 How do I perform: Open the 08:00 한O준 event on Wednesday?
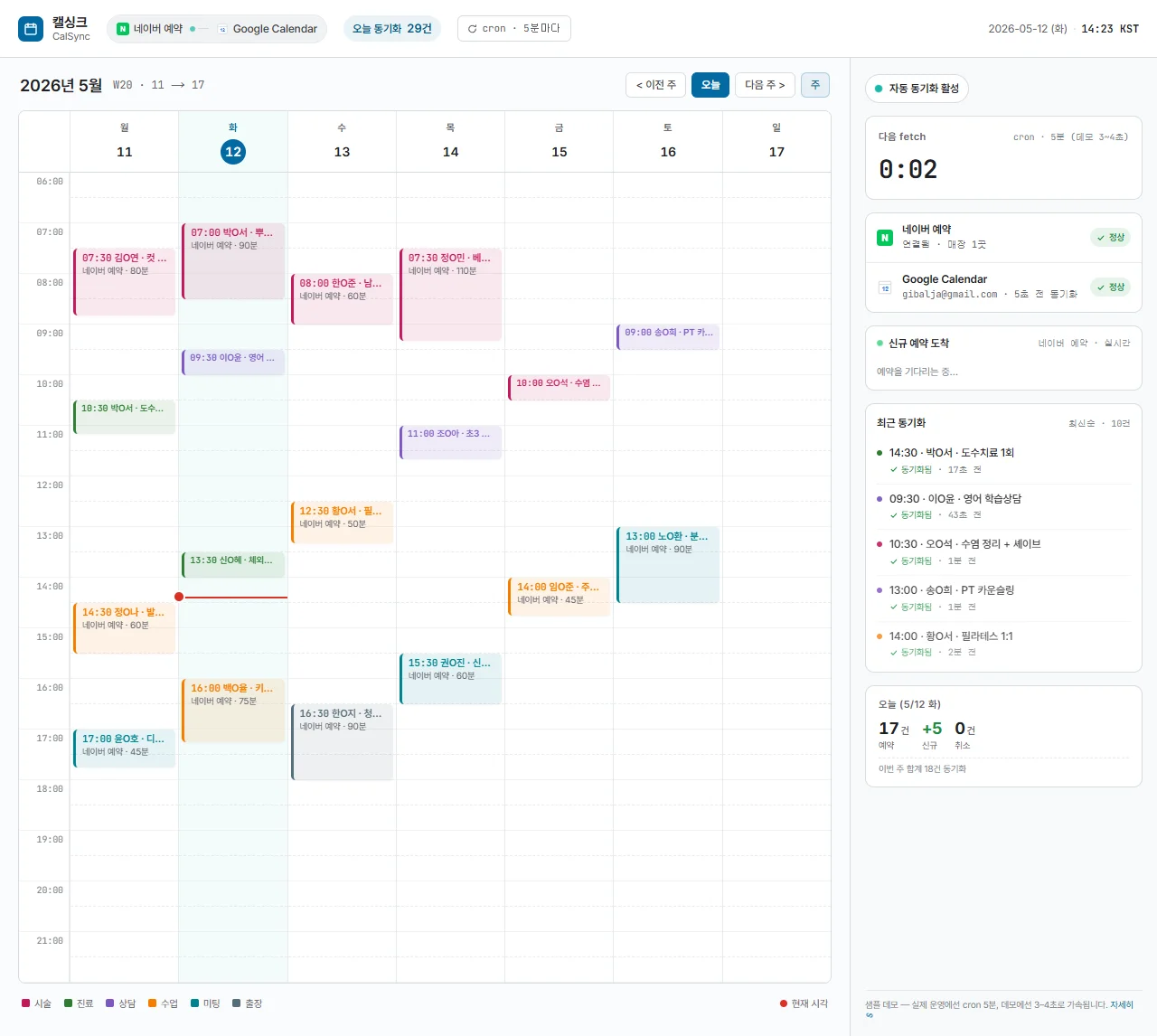click(342, 299)
